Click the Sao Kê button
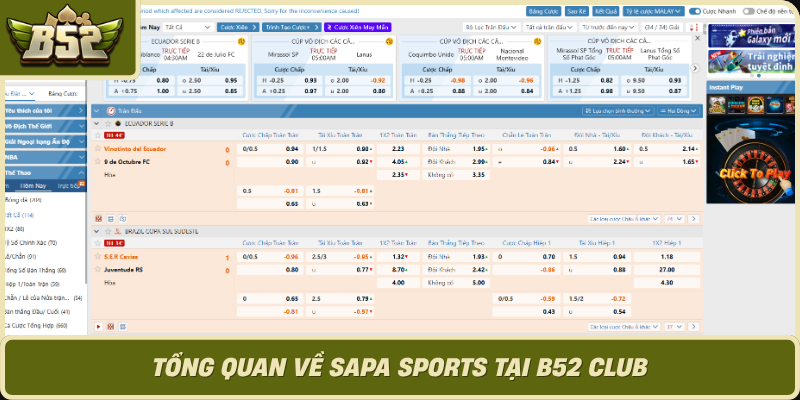Image resolution: width=800 pixels, height=400 pixels. click(577, 11)
